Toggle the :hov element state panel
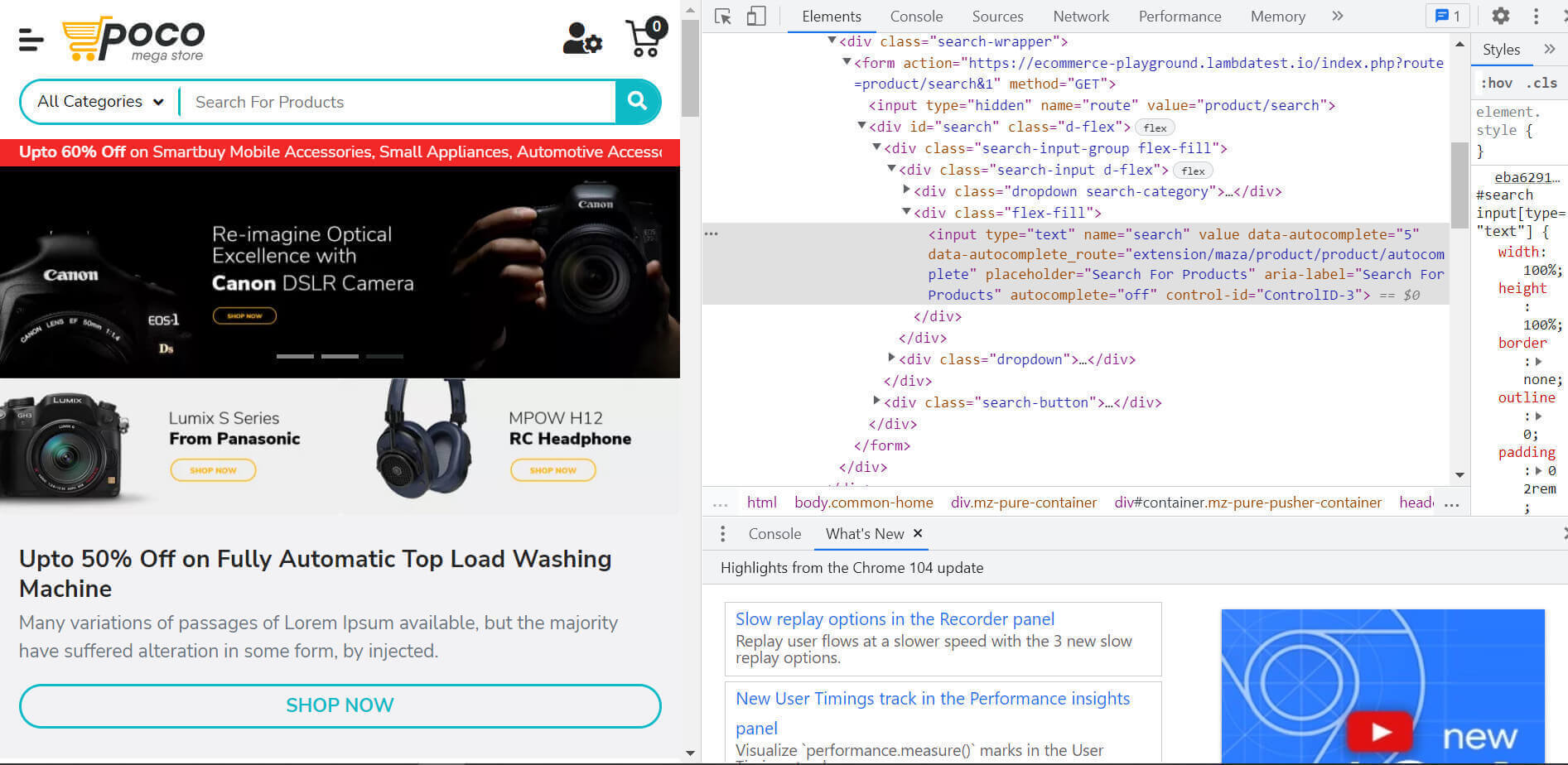The height and width of the screenshot is (765, 1568). tap(1497, 83)
